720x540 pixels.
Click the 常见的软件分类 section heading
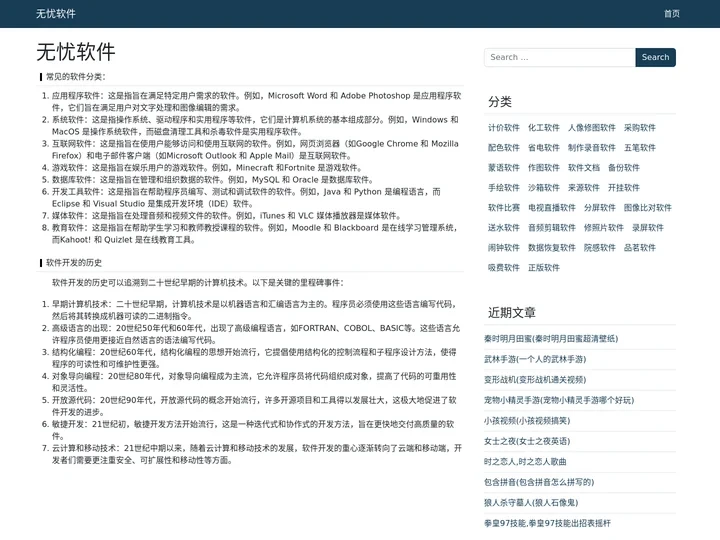pos(76,77)
